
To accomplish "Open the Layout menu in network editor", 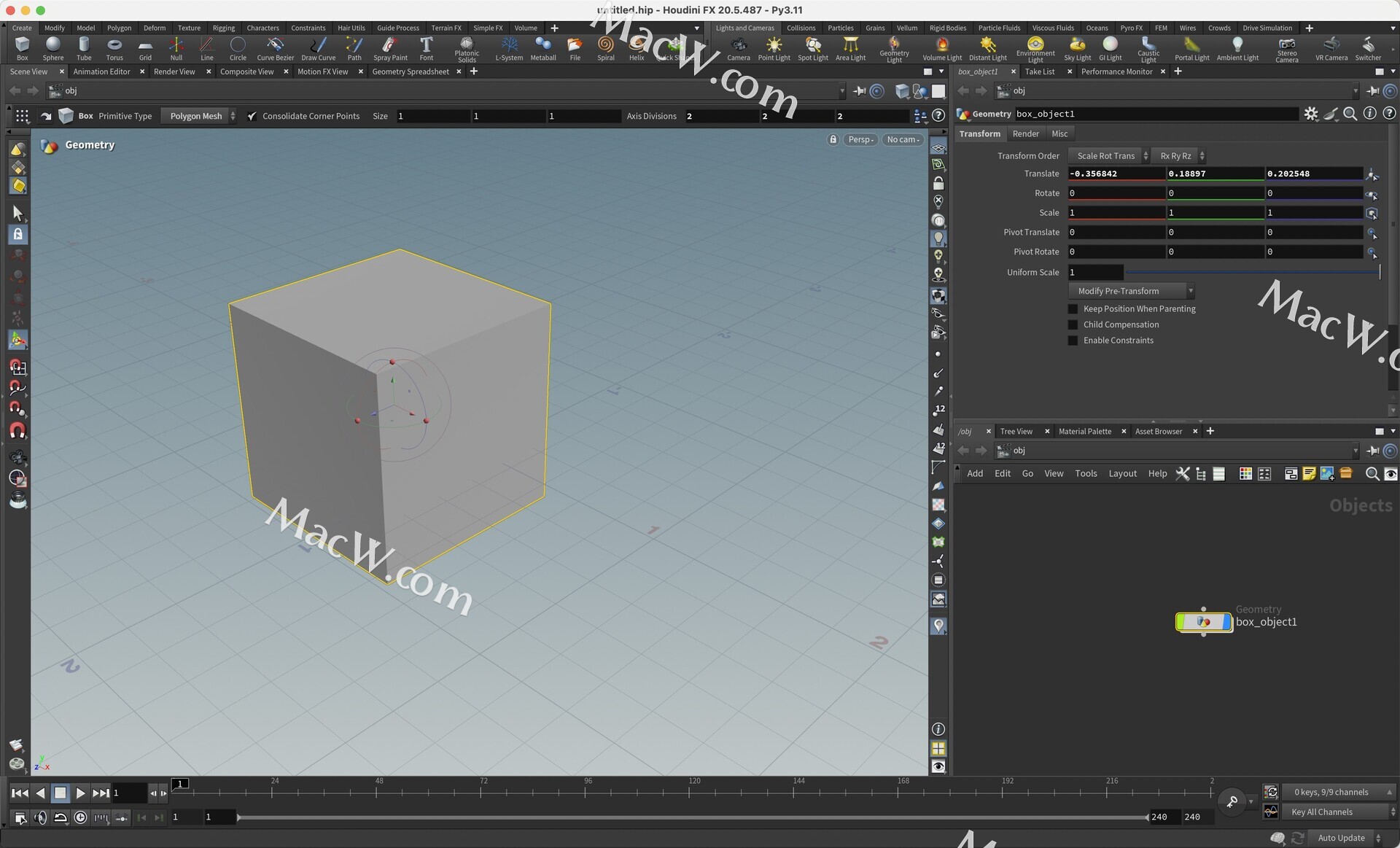I will tap(1122, 474).
